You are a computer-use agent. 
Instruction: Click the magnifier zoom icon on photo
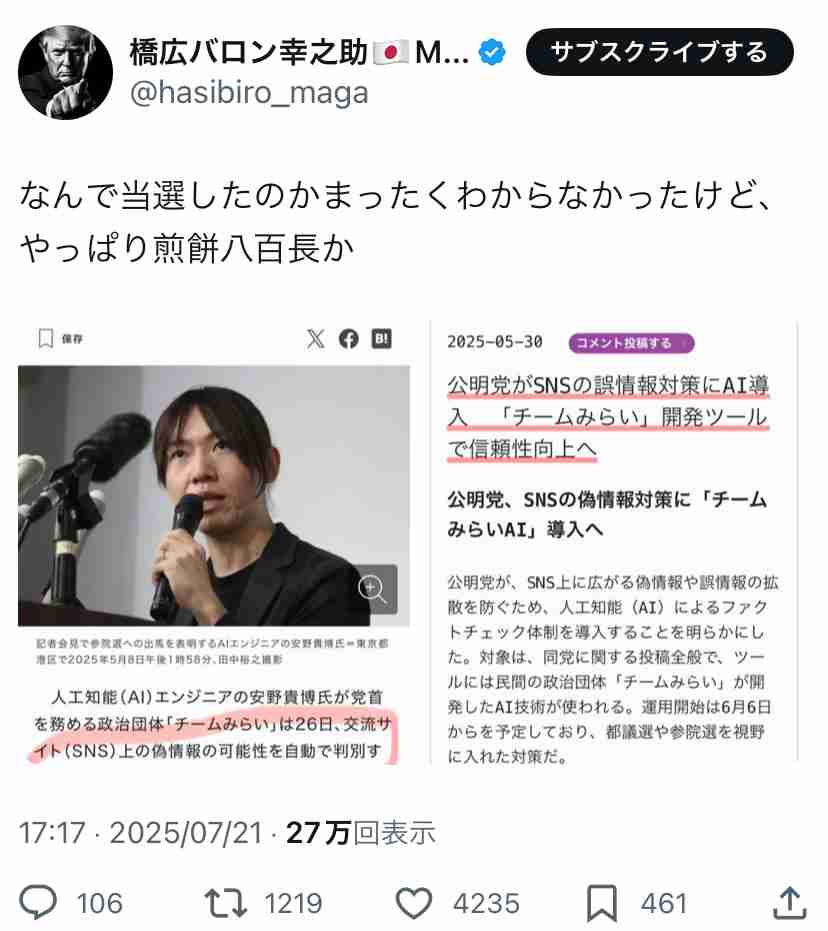tap(374, 589)
